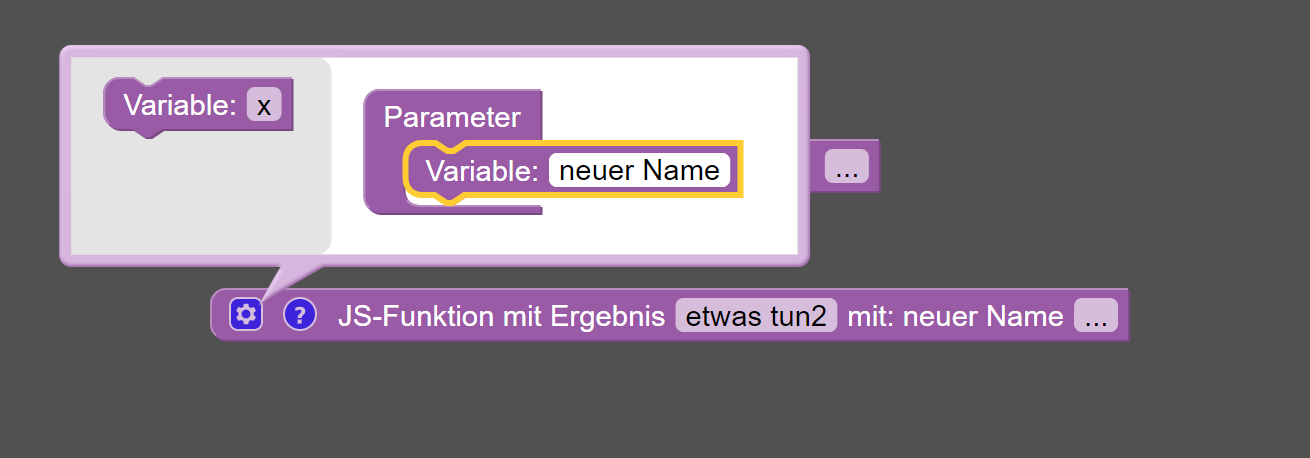
Task: Click the "mit: neuer Name" parameter label
Action: coord(955,316)
